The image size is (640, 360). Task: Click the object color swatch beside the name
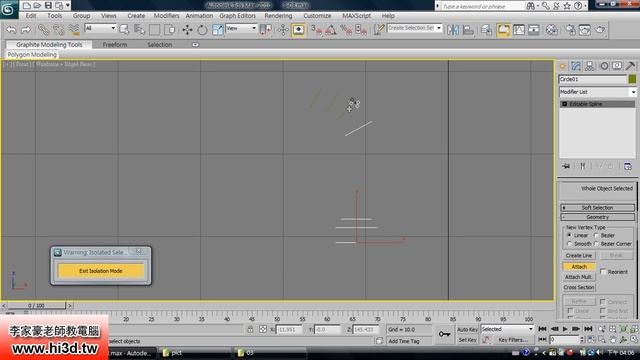pos(632,79)
